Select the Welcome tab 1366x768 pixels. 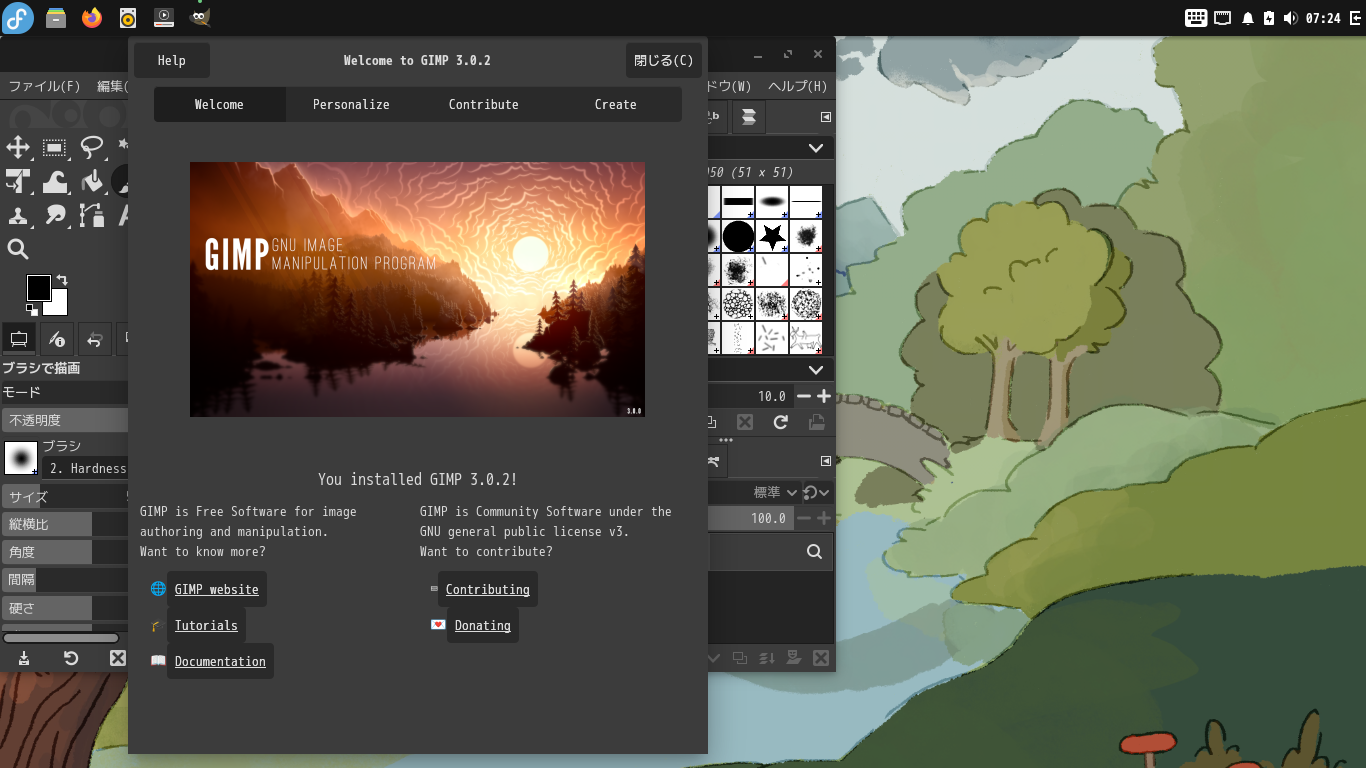coord(219,104)
